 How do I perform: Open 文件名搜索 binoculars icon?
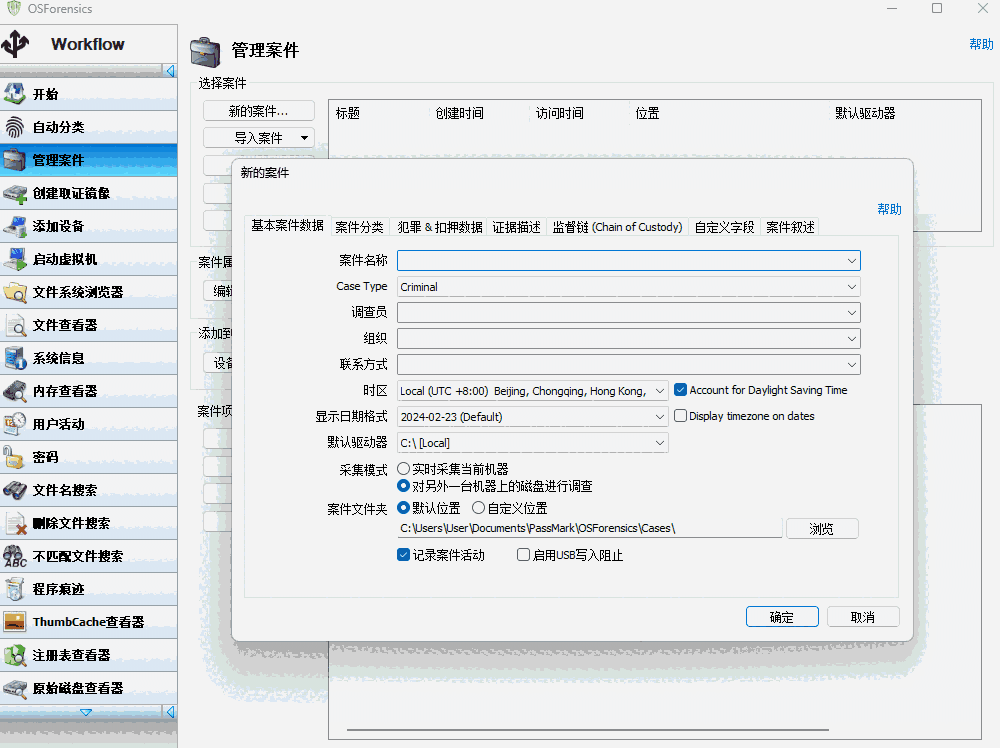coord(15,490)
